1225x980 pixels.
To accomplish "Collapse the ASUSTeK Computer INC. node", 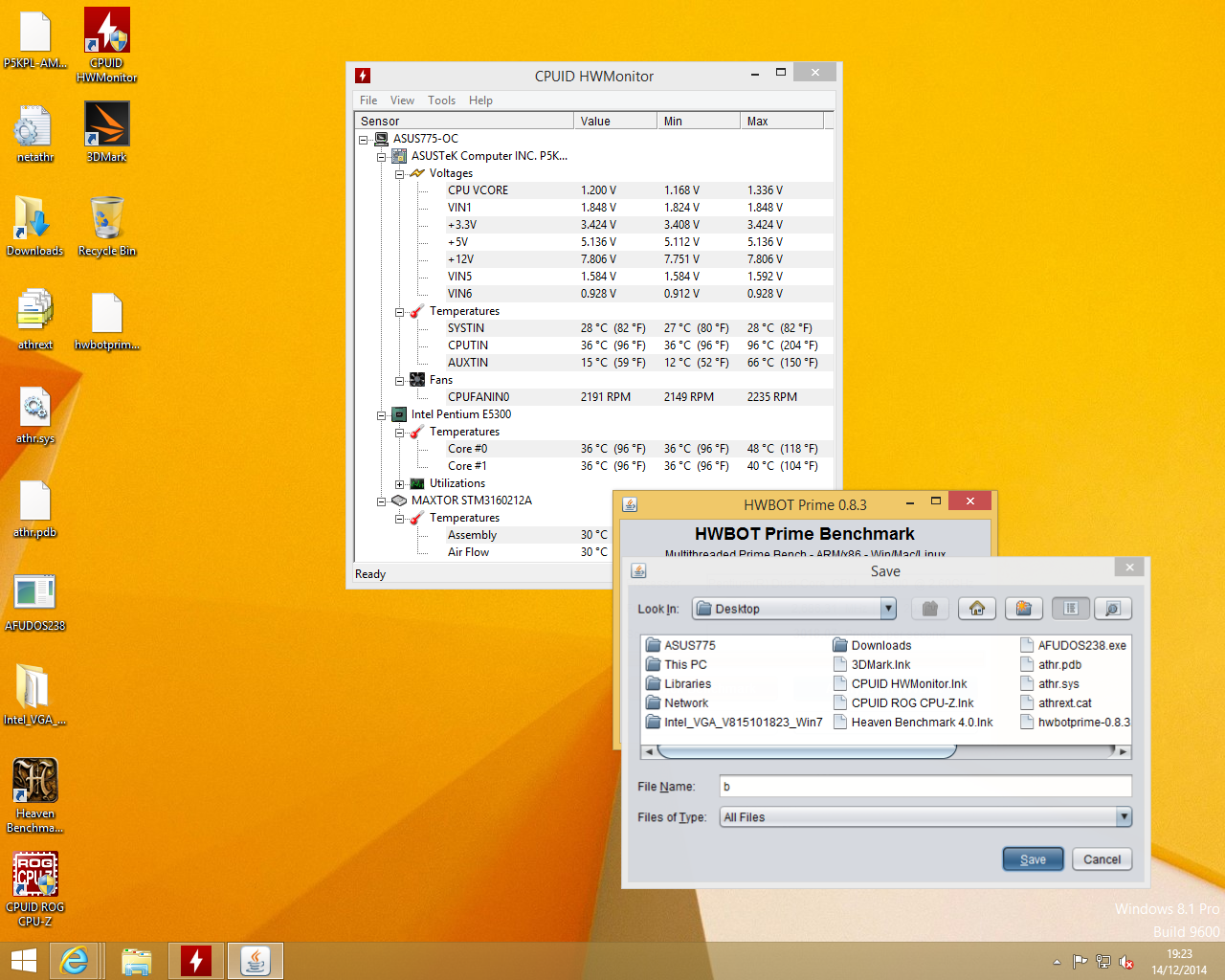I will pyautogui.click(x=381, y=157).
